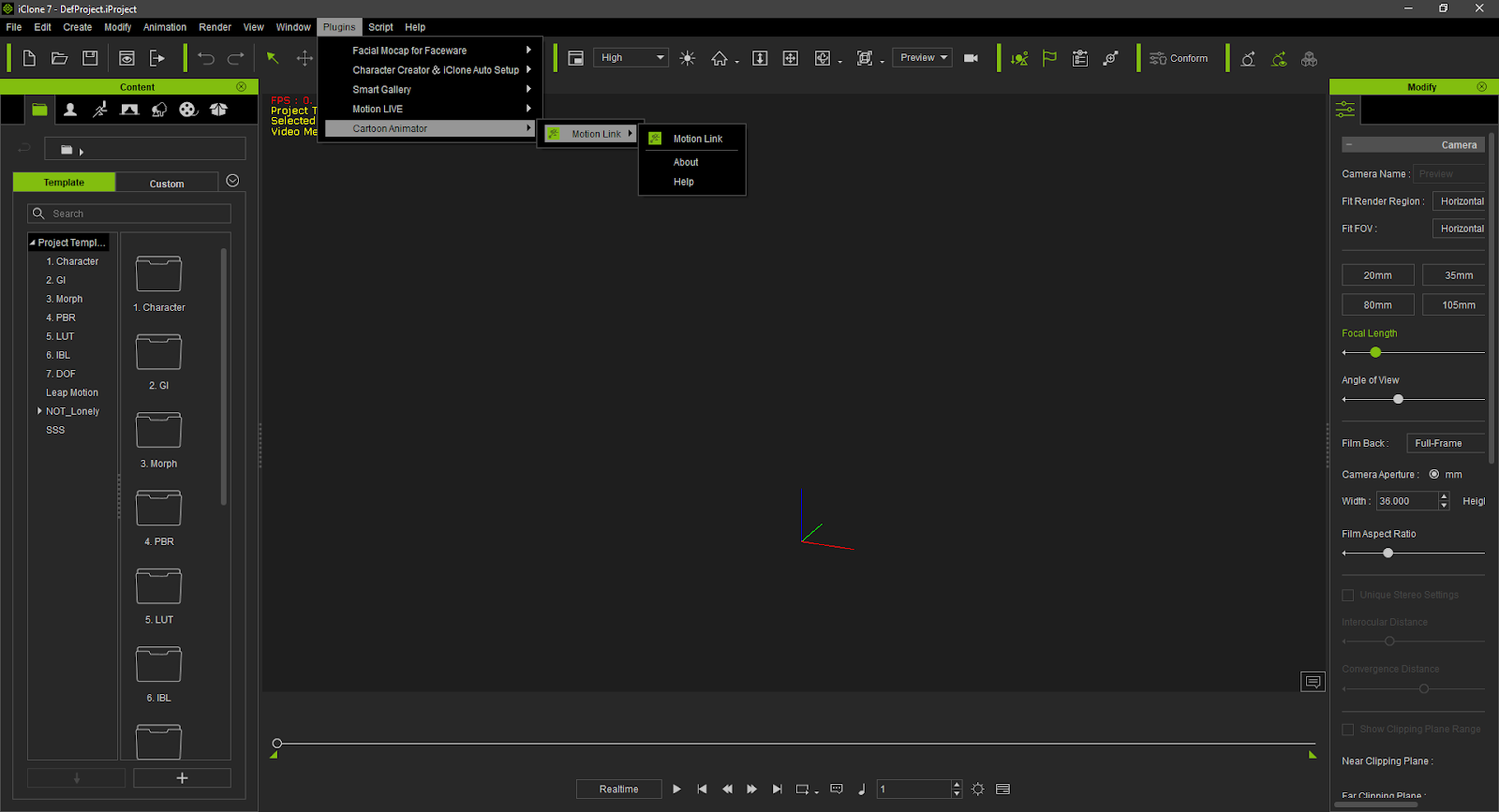
Task: Jump to the first frame
Action: click(x=703, y=790)
